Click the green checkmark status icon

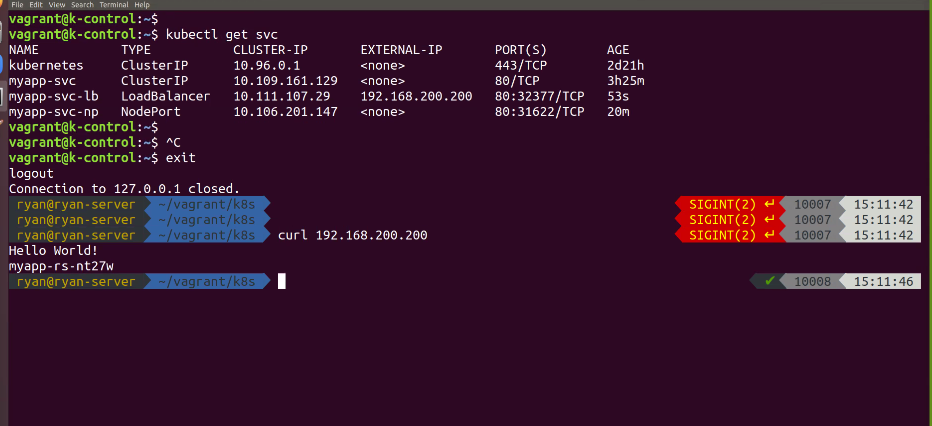pyautogui.click(x=770, y=281)
